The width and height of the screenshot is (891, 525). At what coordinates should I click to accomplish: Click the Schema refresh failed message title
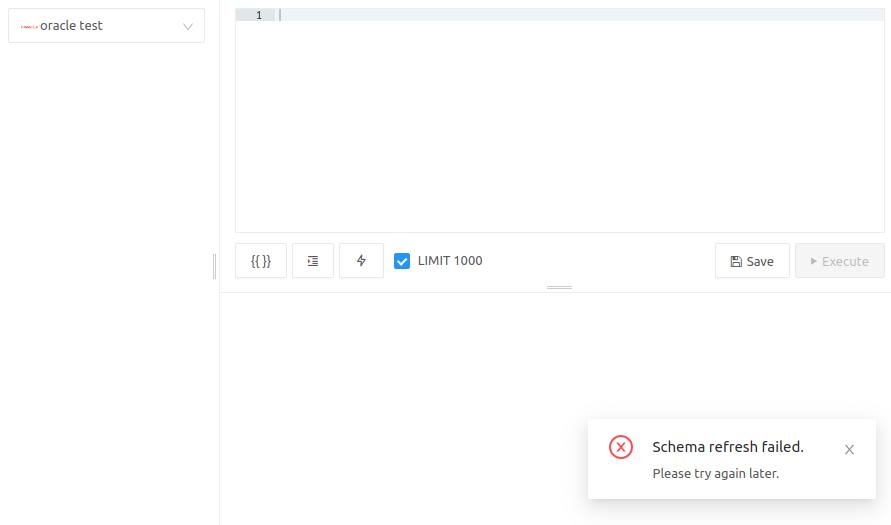click(x=728, y=447)
